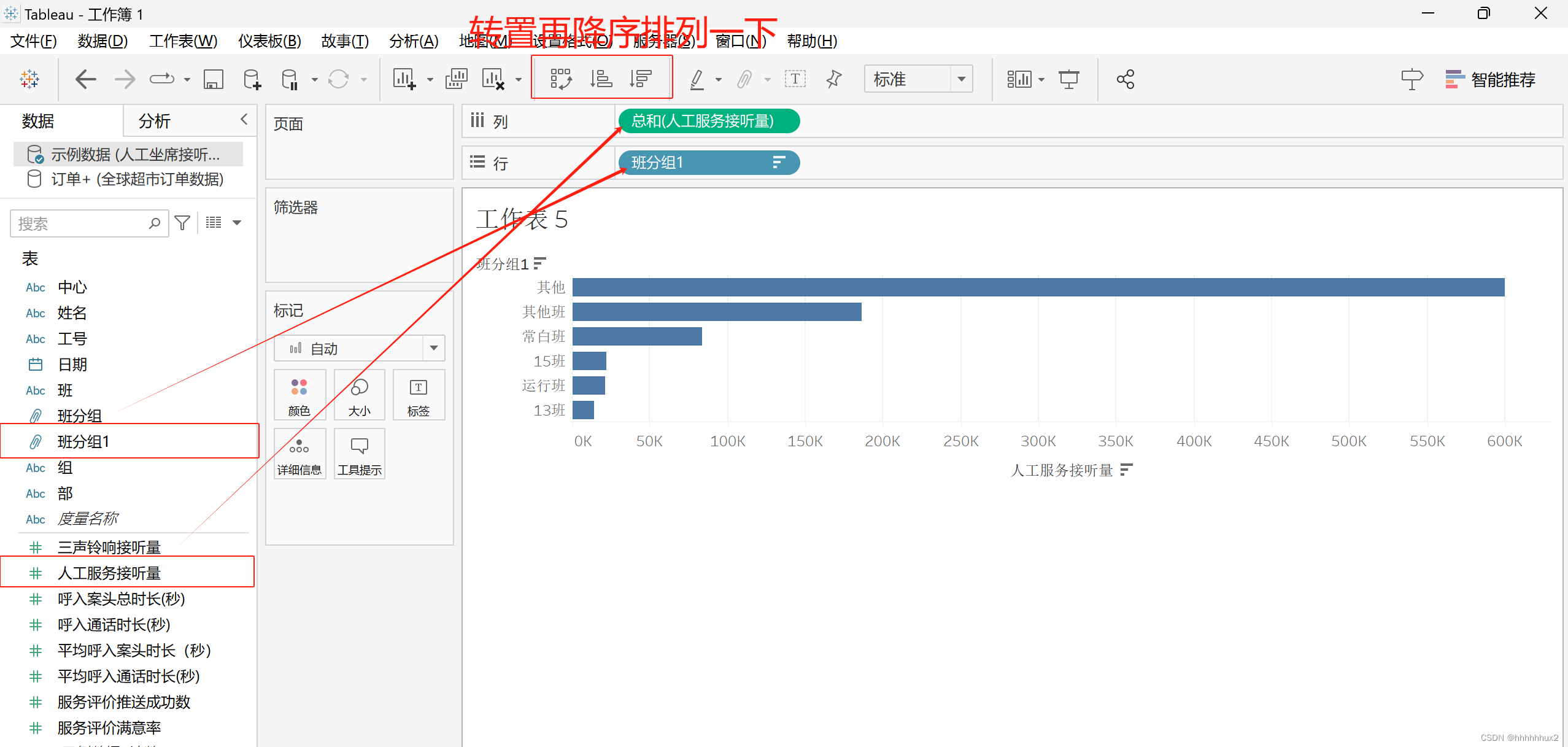The image size is (1568, 747).
Task: Click the sort ascending toolbar icon
Action: (x=601, y=79)
